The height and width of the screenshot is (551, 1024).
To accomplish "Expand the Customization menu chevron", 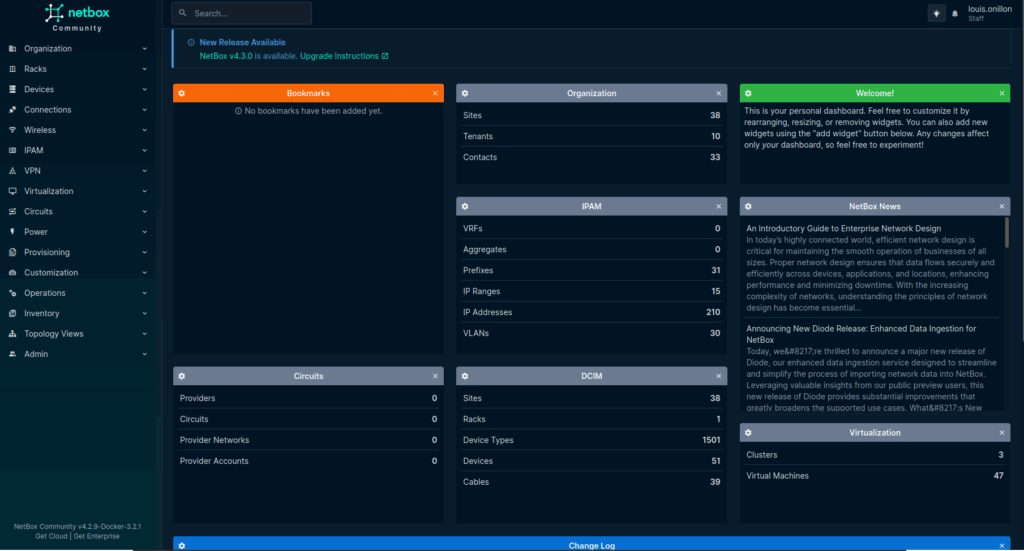I will pos(144,272).
